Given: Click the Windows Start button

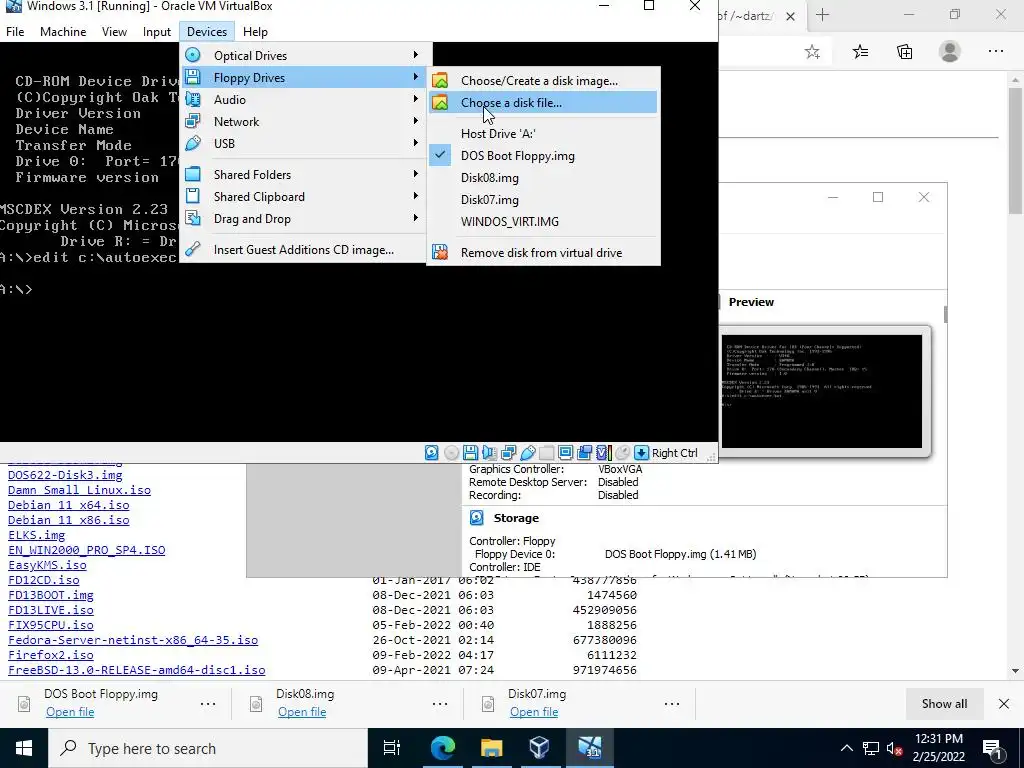Looking at the screenshot, I should pyautogui.click(x=24, y=748).
